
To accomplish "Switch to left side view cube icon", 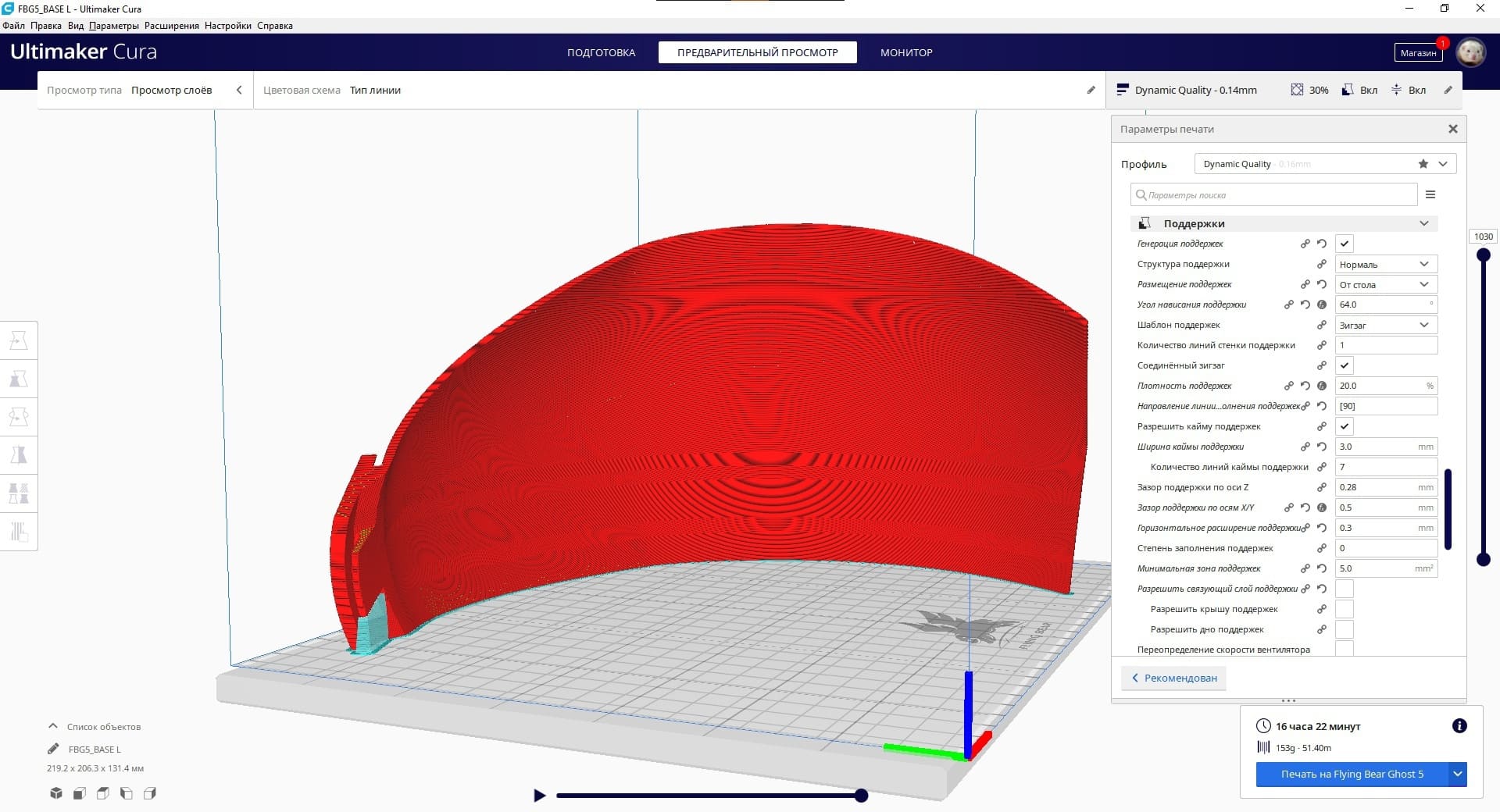I will (127, 793).
